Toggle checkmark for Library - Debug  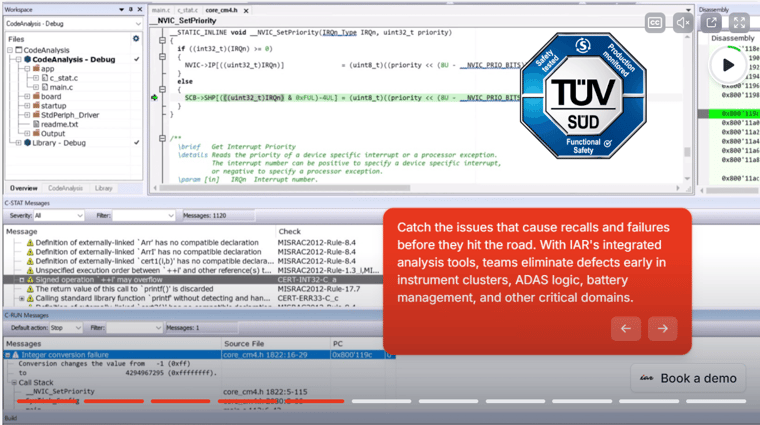(x=136, y=143)
